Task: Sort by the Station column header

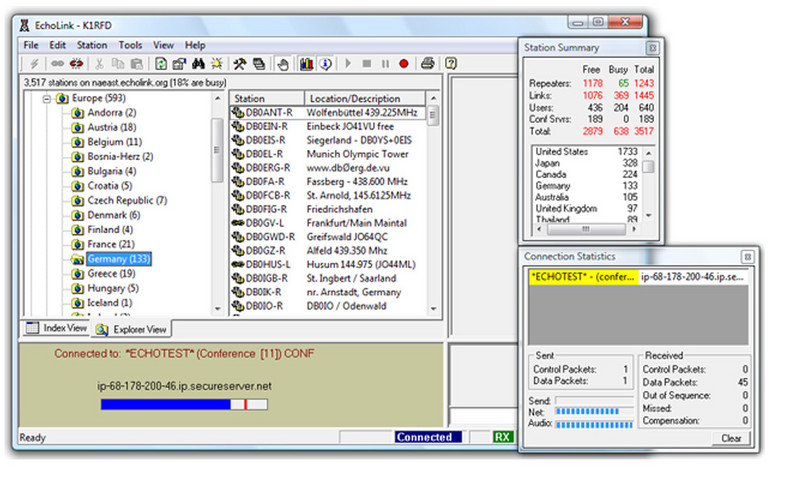Action: coord(267,98)
